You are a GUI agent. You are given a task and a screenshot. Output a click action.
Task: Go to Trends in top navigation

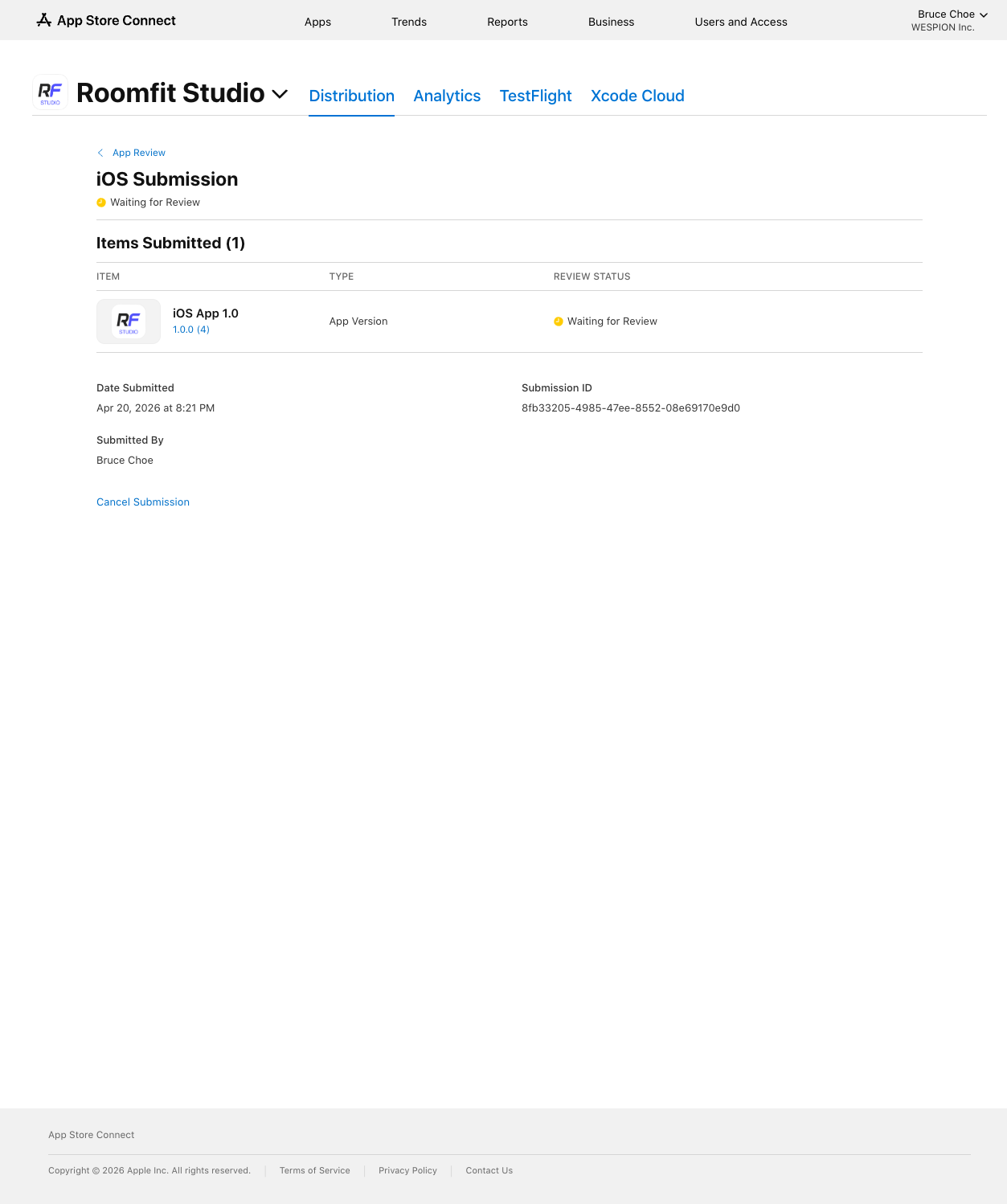[409, 22]
